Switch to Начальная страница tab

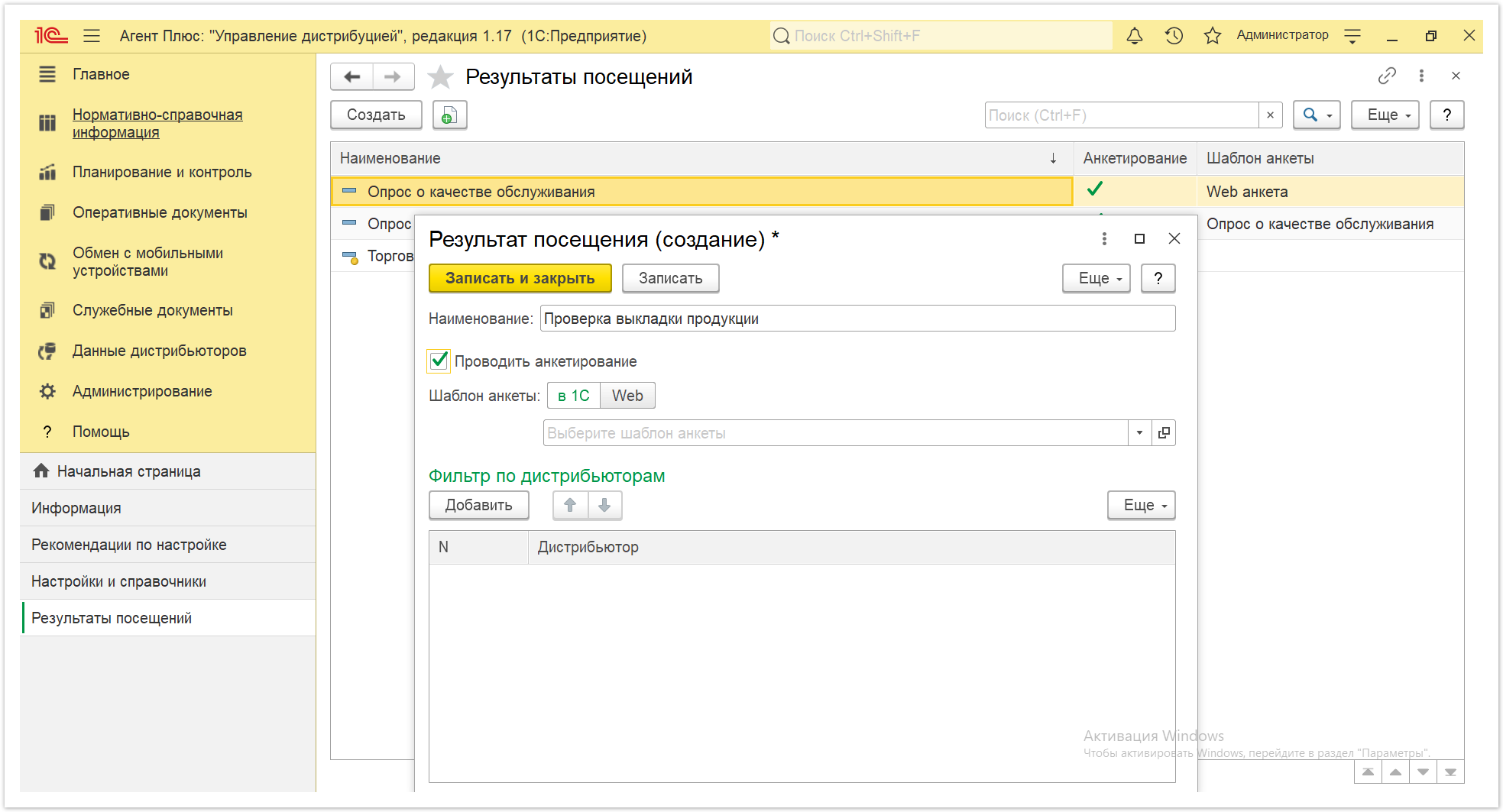click(x=168, y=471)
